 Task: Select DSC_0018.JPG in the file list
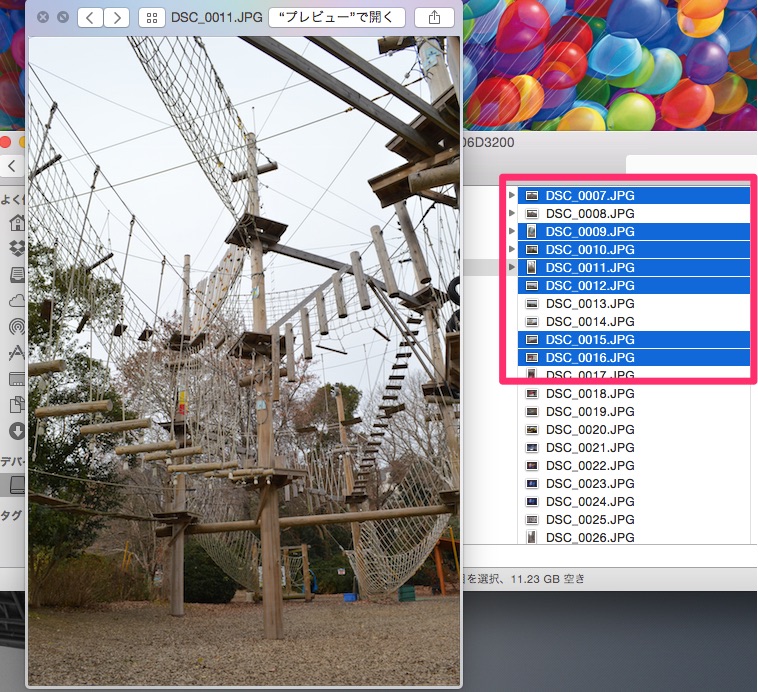pyautogui.click(x=590, y=393)
